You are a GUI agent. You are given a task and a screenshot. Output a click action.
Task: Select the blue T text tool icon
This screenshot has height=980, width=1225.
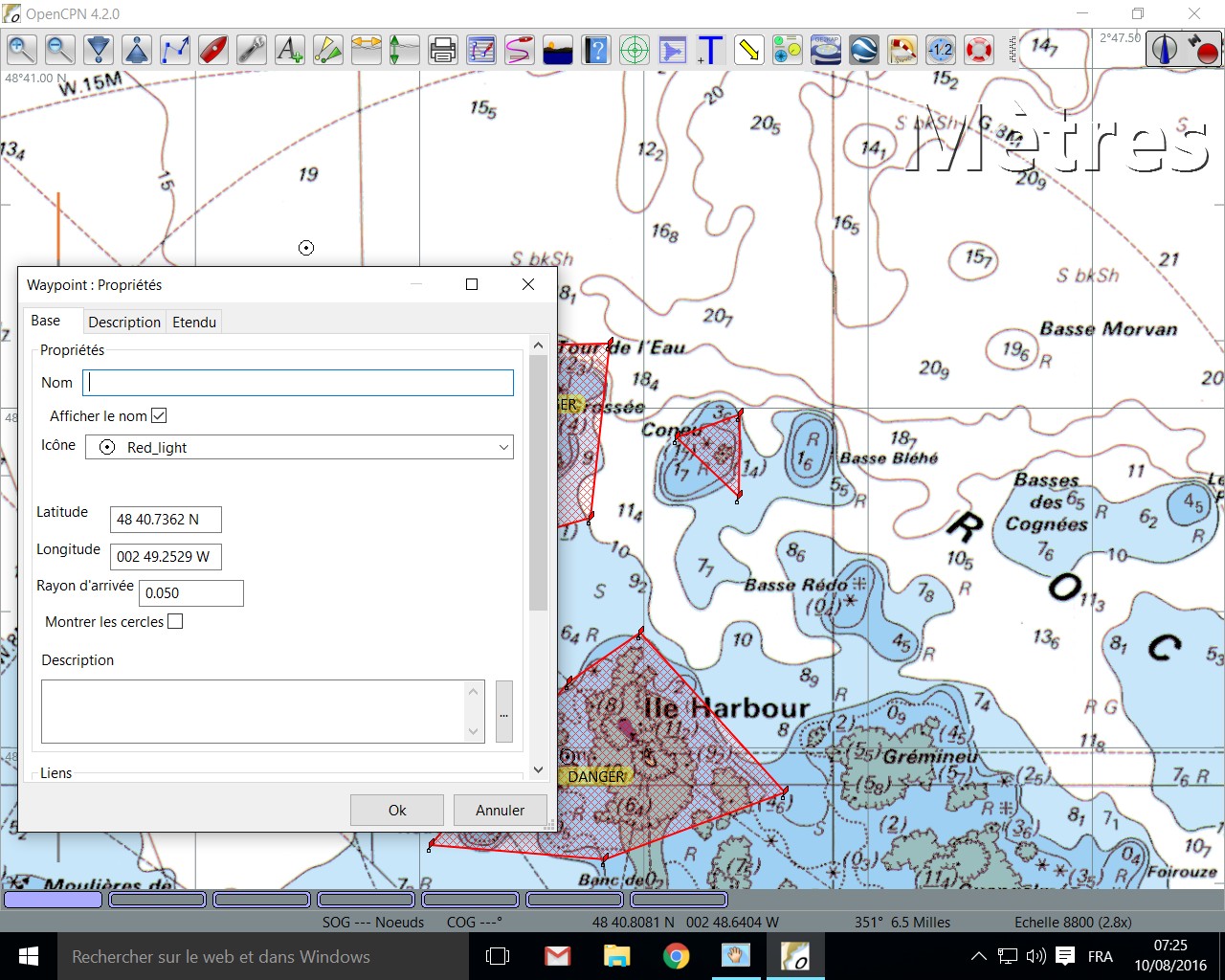[710, 49]
